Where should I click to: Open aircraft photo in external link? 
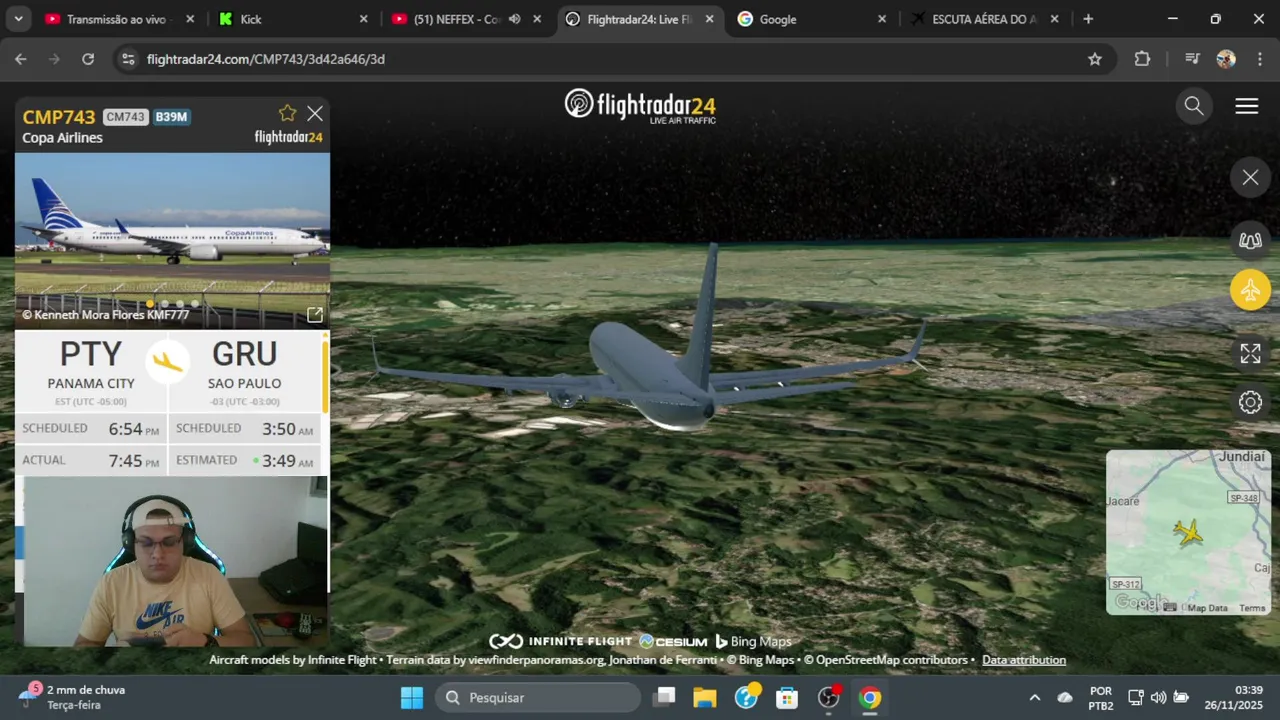[315, 315]
